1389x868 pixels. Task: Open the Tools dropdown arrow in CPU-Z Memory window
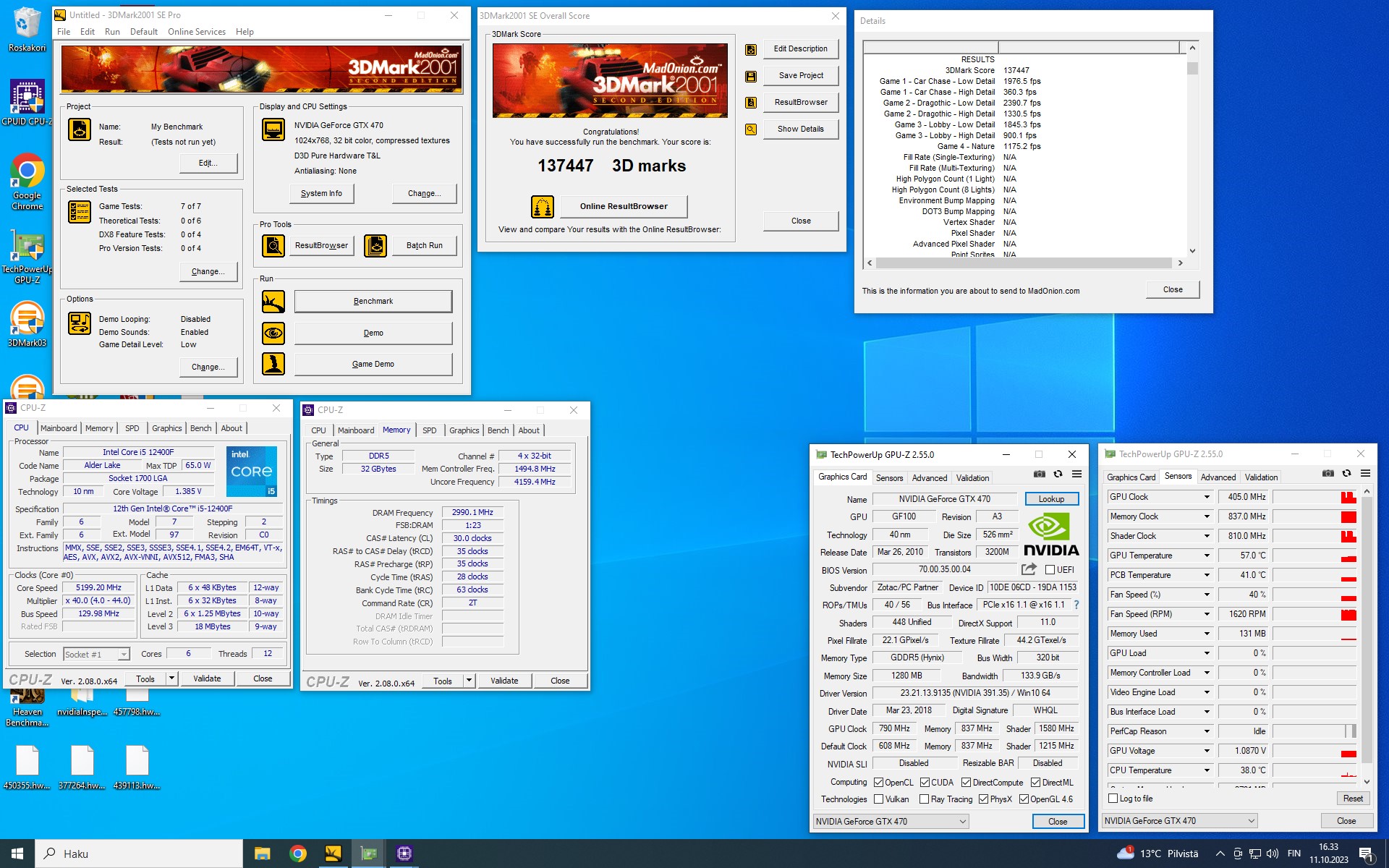click(x=469, y=681)
